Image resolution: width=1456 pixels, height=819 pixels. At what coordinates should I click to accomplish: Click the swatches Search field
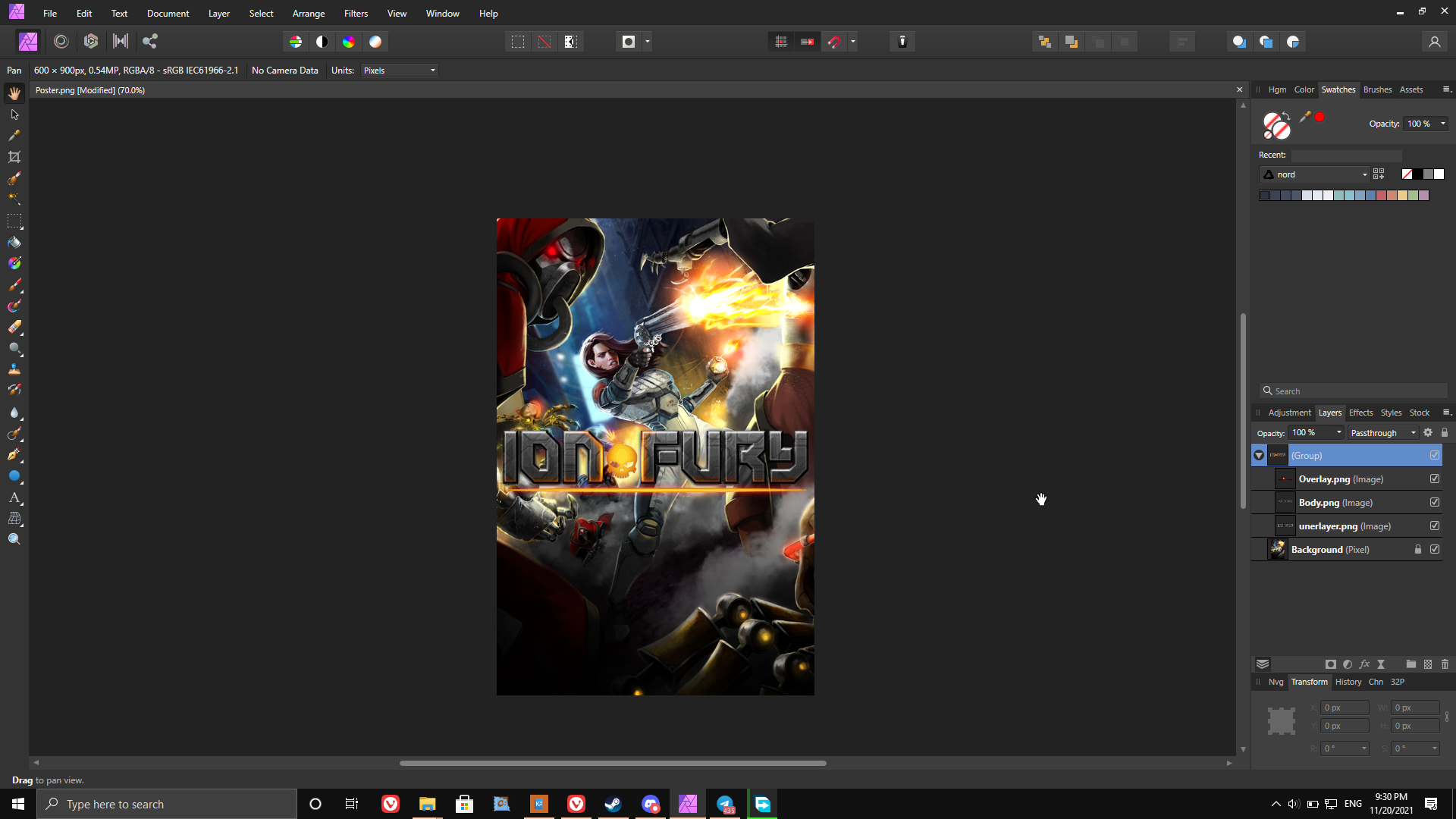click(1354, 391)
